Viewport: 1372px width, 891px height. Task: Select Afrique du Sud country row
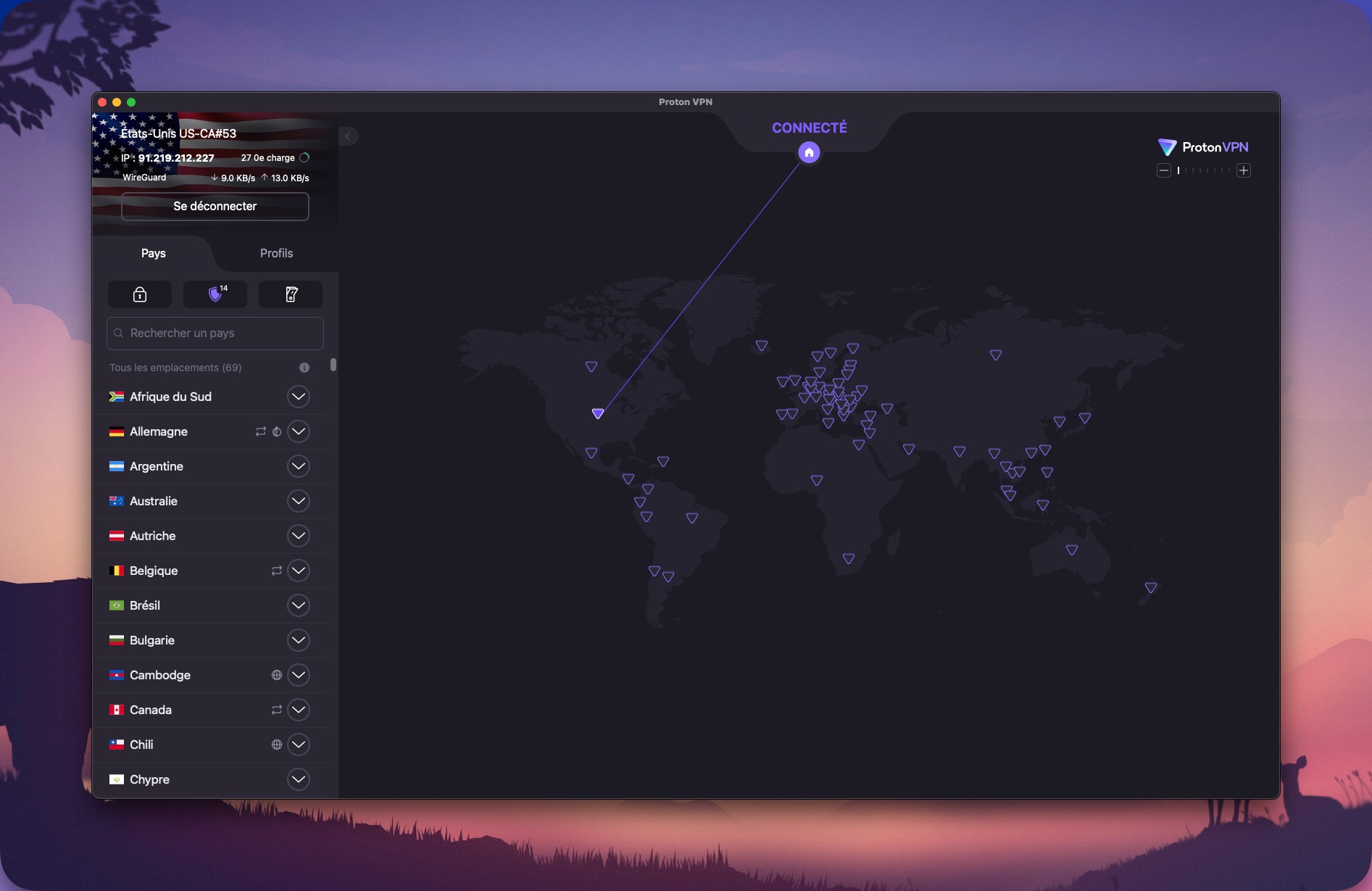tap(211, 397)
